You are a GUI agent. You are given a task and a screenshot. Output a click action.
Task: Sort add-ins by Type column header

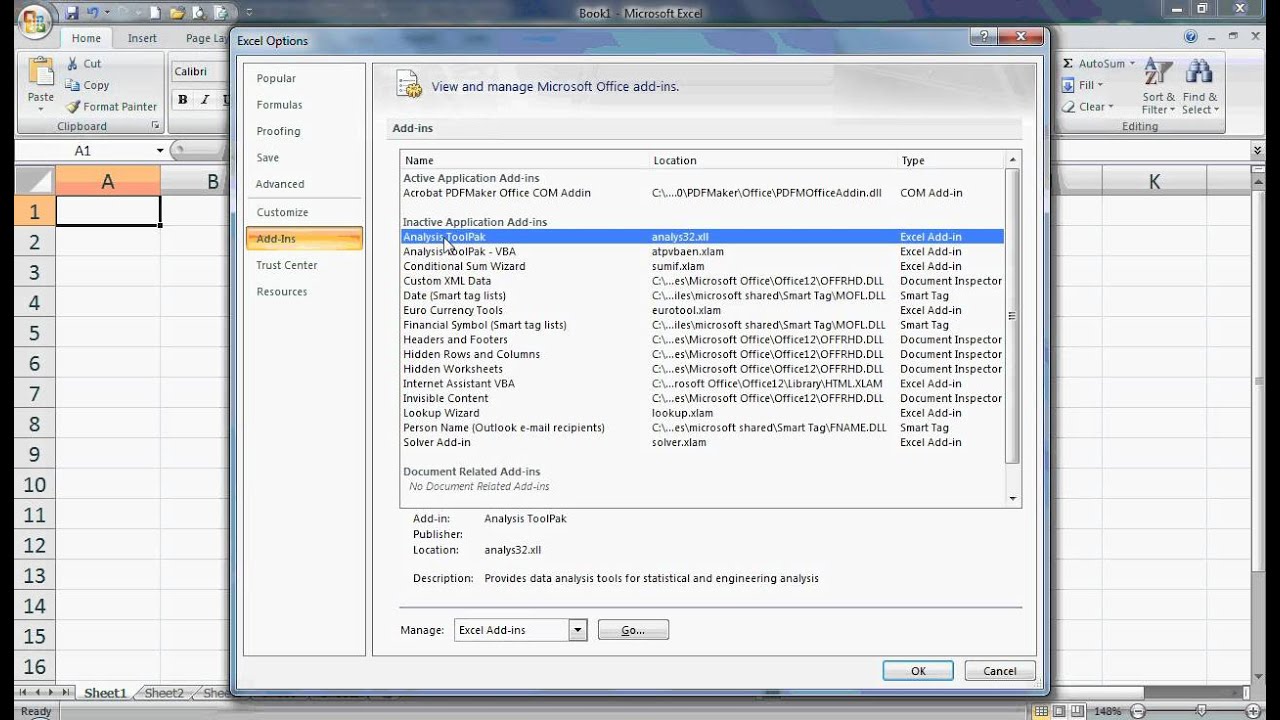950,160
